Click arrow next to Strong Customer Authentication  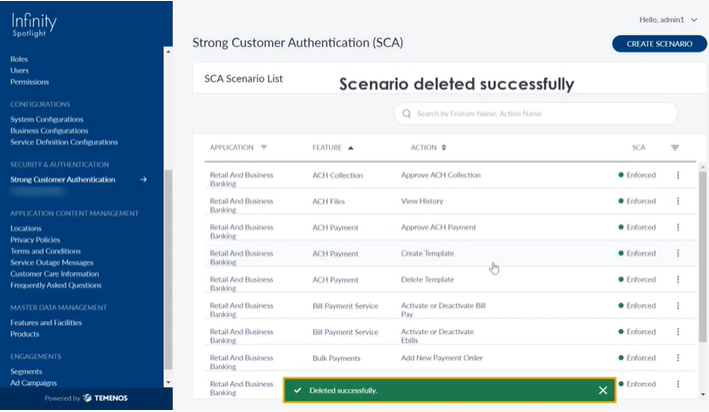coord(144,180)
